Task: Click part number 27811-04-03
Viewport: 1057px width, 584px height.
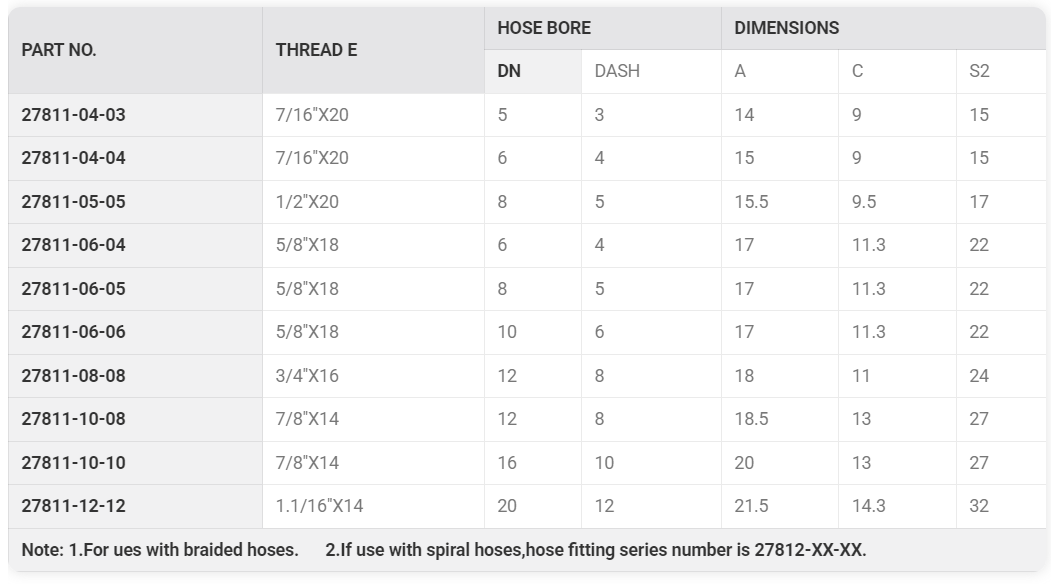Action: (73, 115)
